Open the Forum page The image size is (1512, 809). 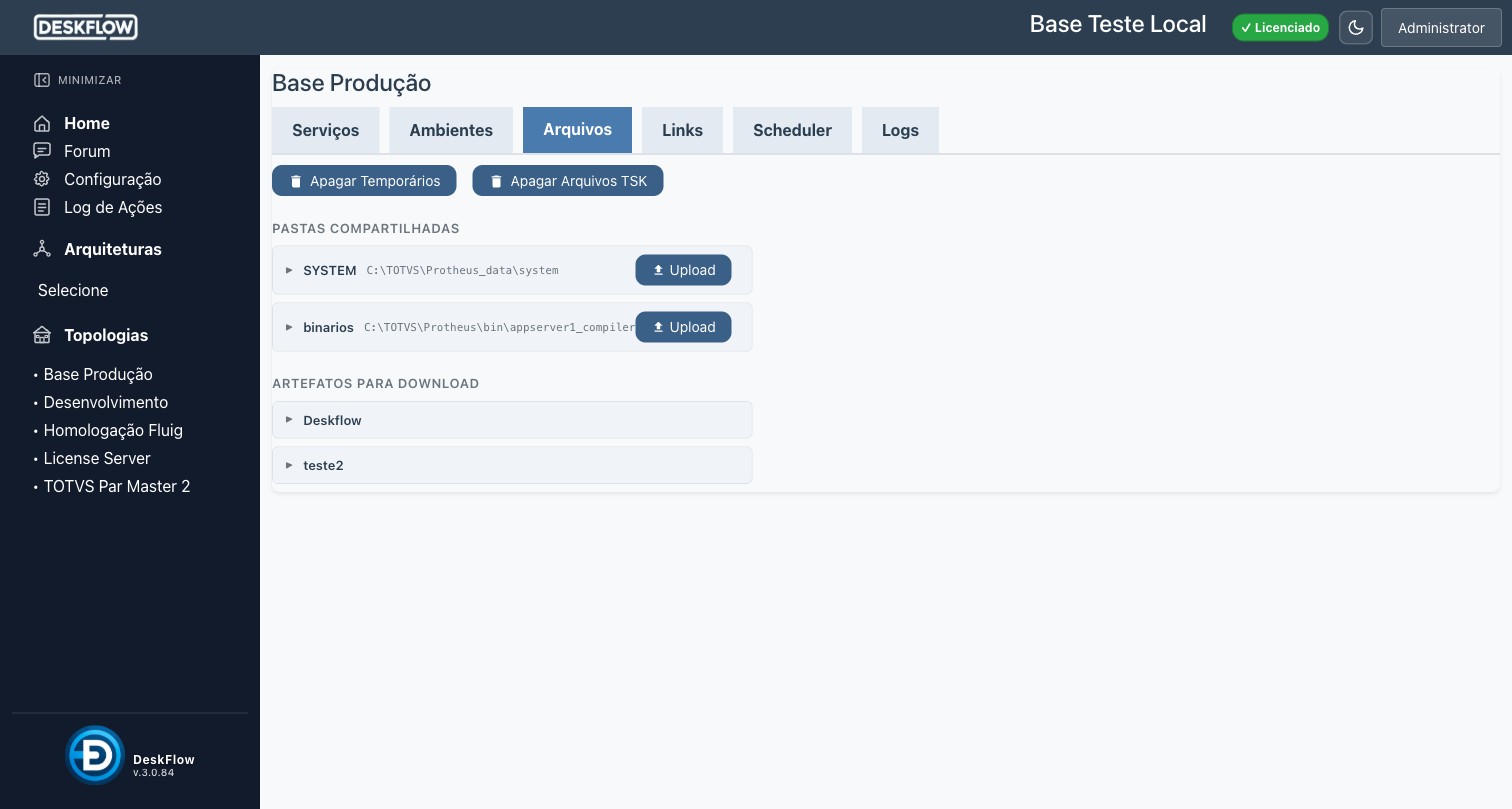tap(87, 151)
